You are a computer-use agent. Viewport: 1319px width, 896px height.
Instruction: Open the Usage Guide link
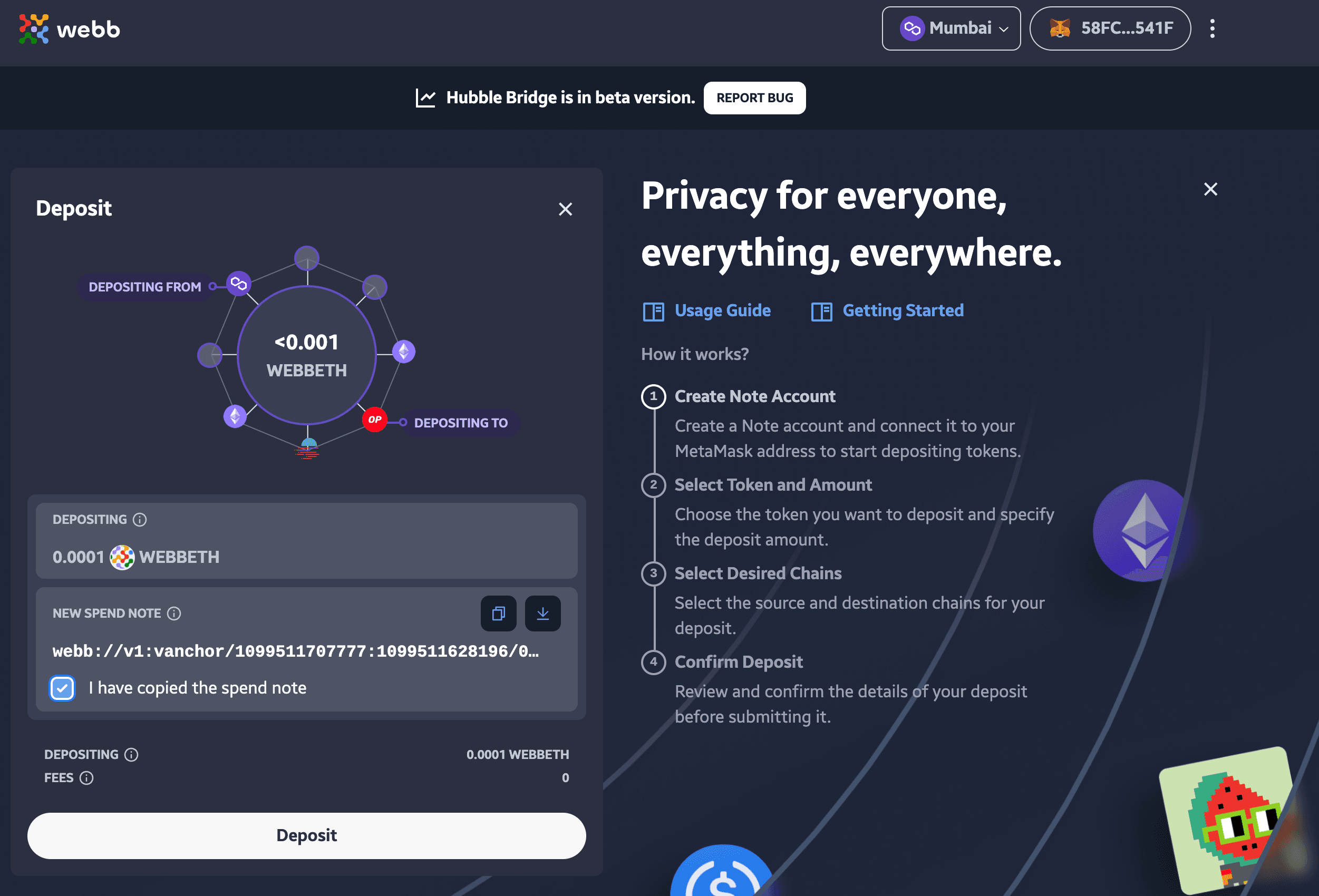click(722, 310)
